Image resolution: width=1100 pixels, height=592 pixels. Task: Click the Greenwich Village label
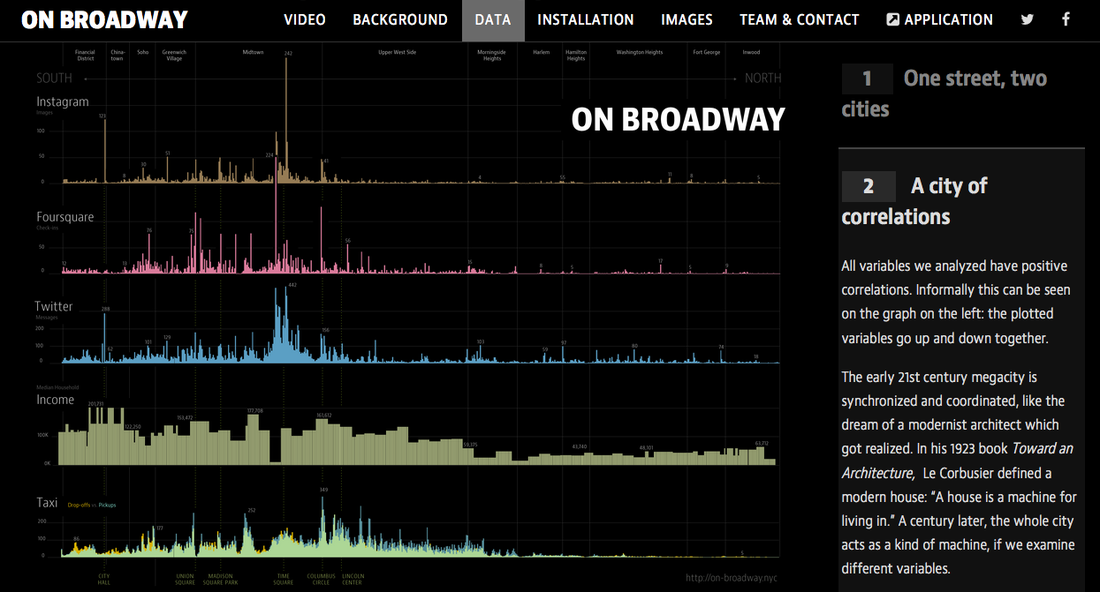click(x=174, y=55)
